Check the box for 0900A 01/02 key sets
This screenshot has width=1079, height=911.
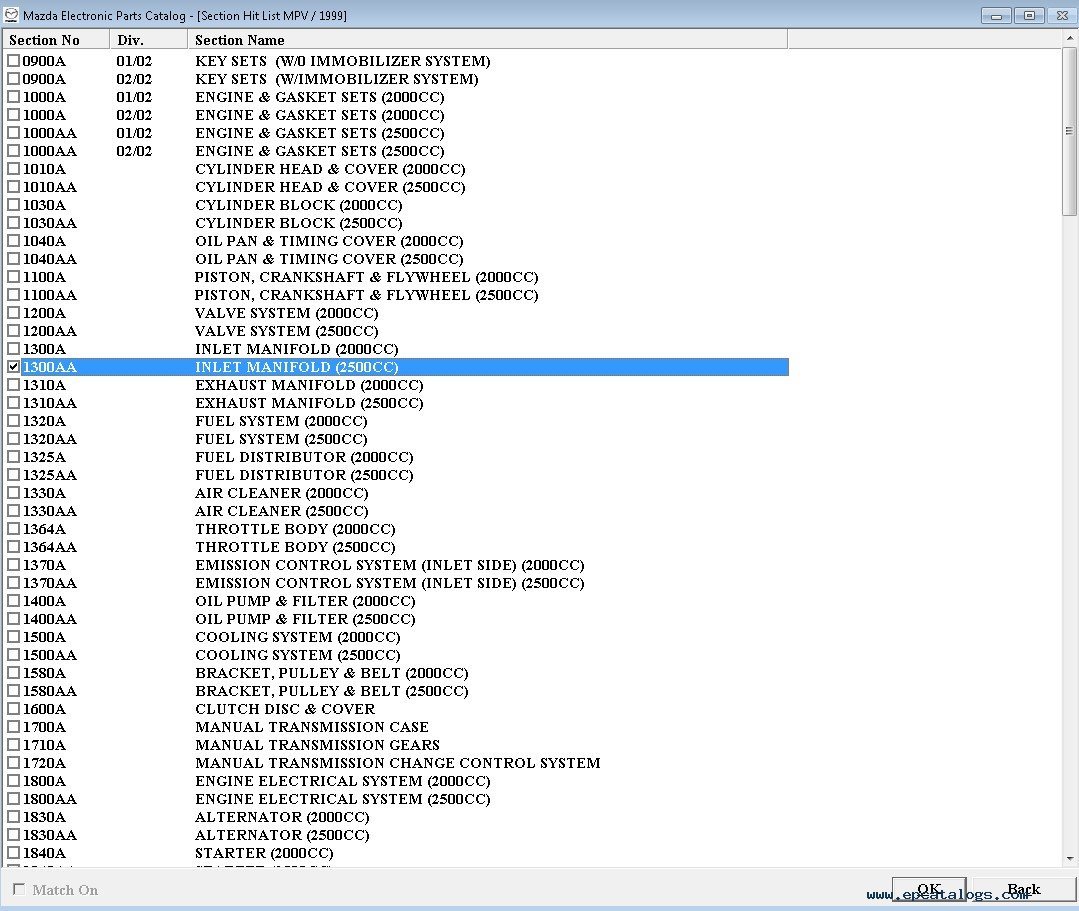pos(13,61)
